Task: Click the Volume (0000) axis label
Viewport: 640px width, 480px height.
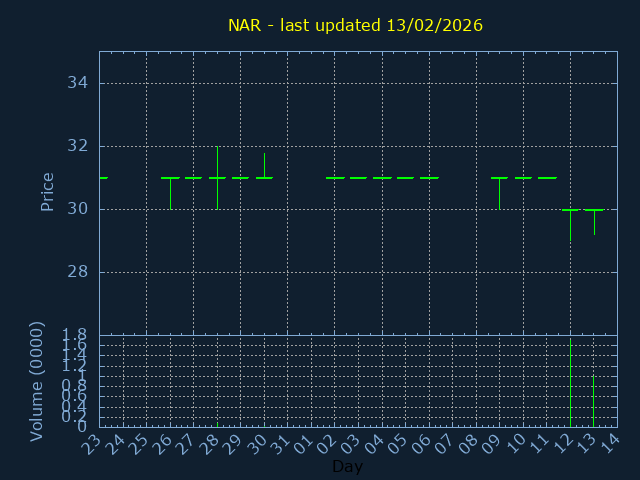Action: (x=37, y=381)
